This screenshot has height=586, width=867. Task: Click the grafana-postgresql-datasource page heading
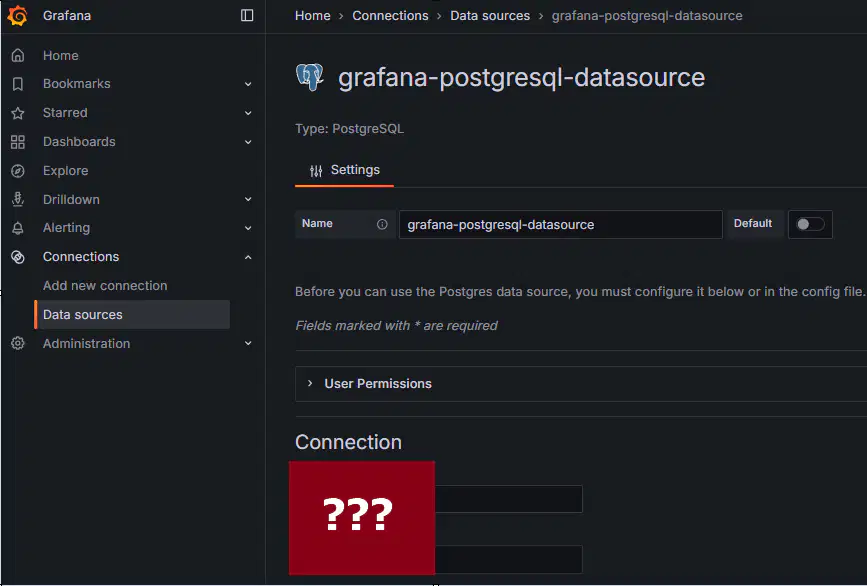[x=521, y=77]
